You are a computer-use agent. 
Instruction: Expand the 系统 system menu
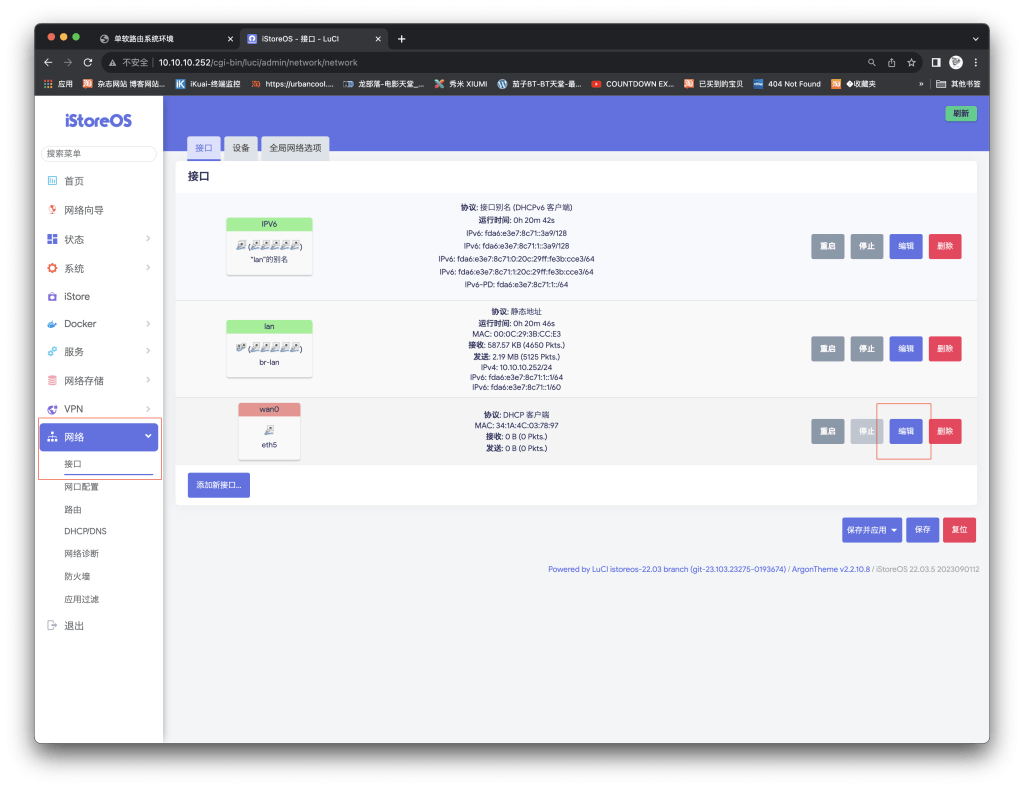(x=147, y=268)
